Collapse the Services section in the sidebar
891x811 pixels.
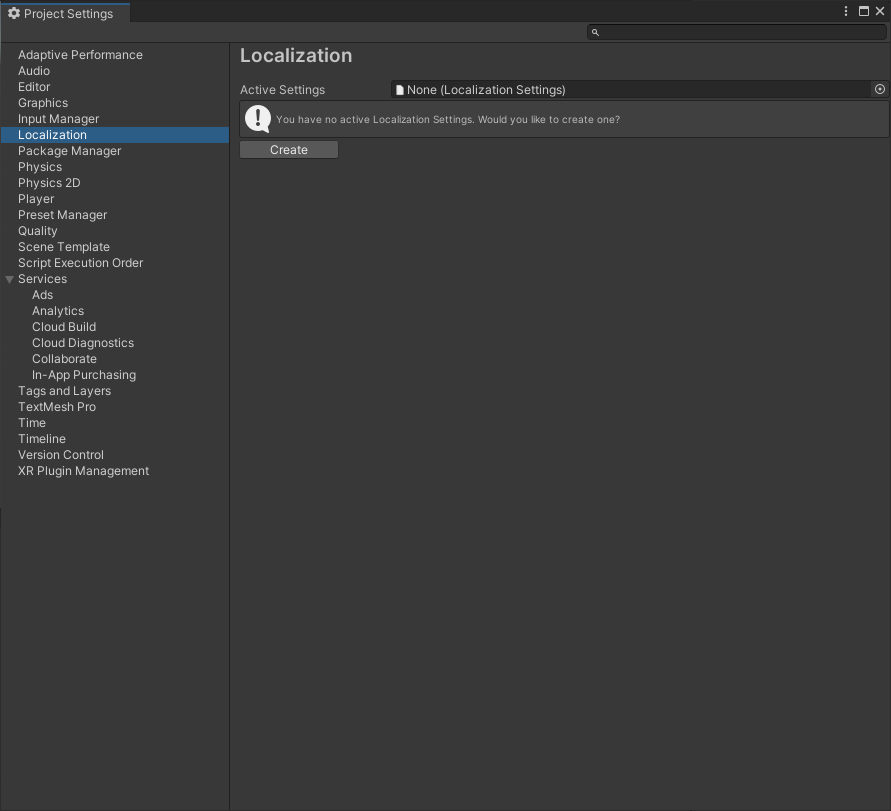point(9,278)
